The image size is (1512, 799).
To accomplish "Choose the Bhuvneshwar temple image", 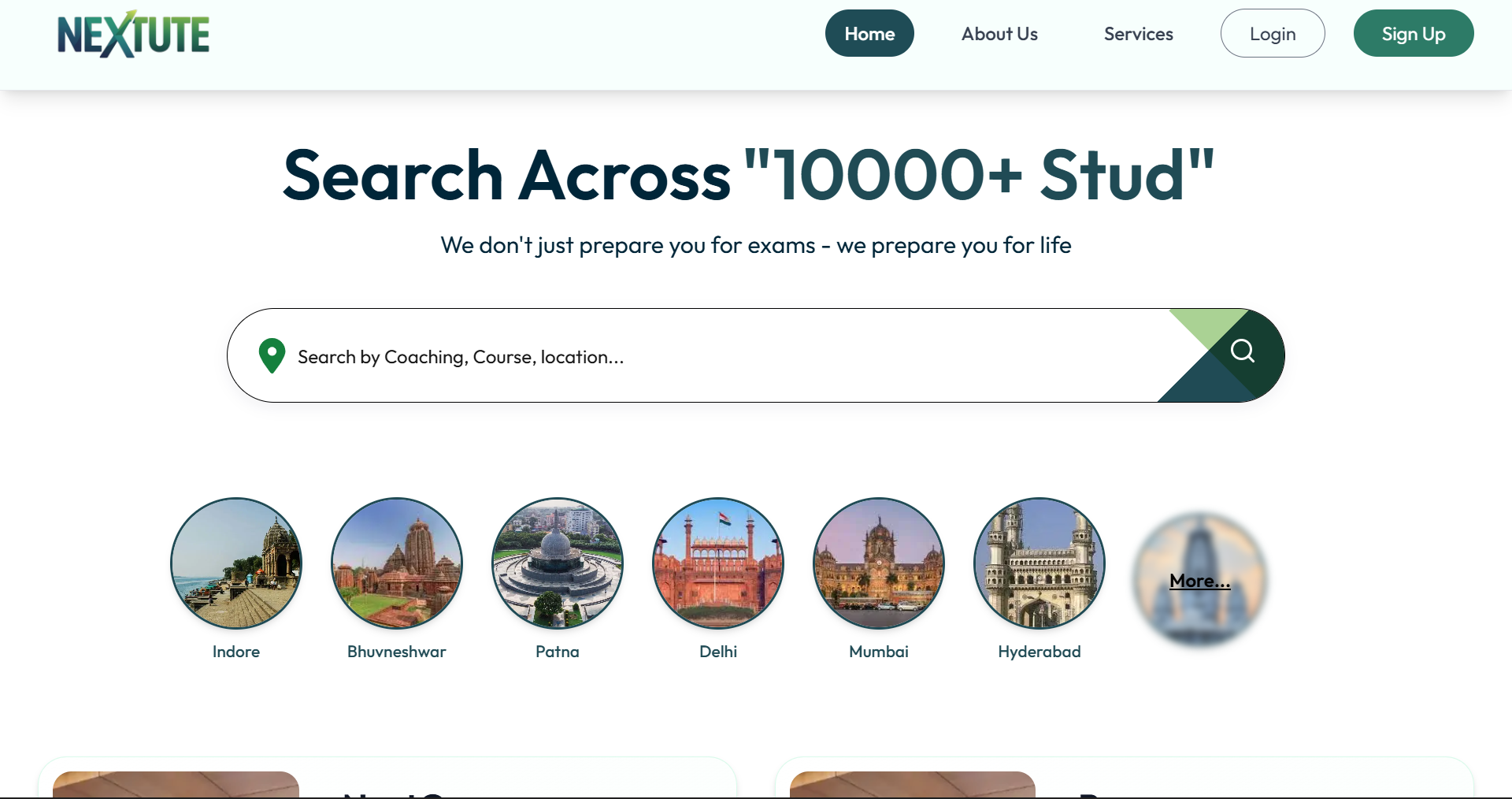I will pos(397,563).
